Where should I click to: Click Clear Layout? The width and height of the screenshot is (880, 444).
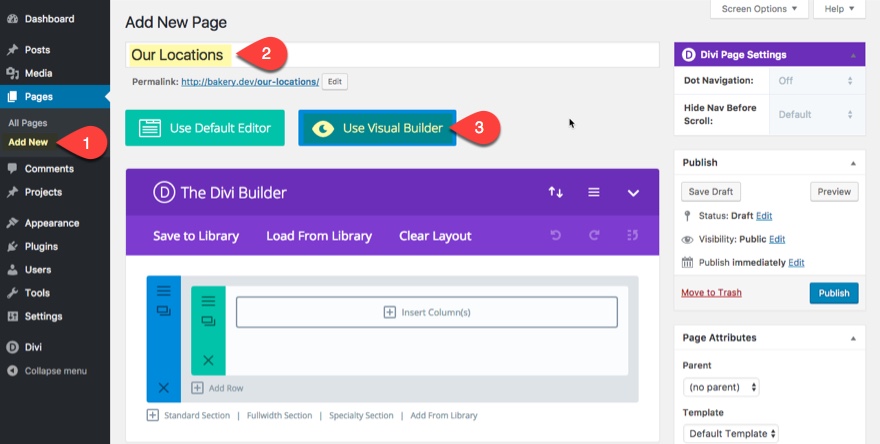[435, 236]
